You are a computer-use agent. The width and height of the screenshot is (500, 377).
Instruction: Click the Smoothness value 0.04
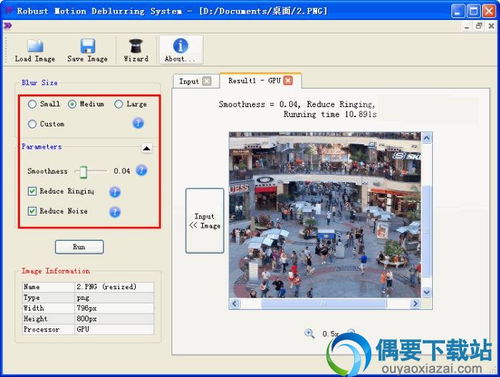122,171
